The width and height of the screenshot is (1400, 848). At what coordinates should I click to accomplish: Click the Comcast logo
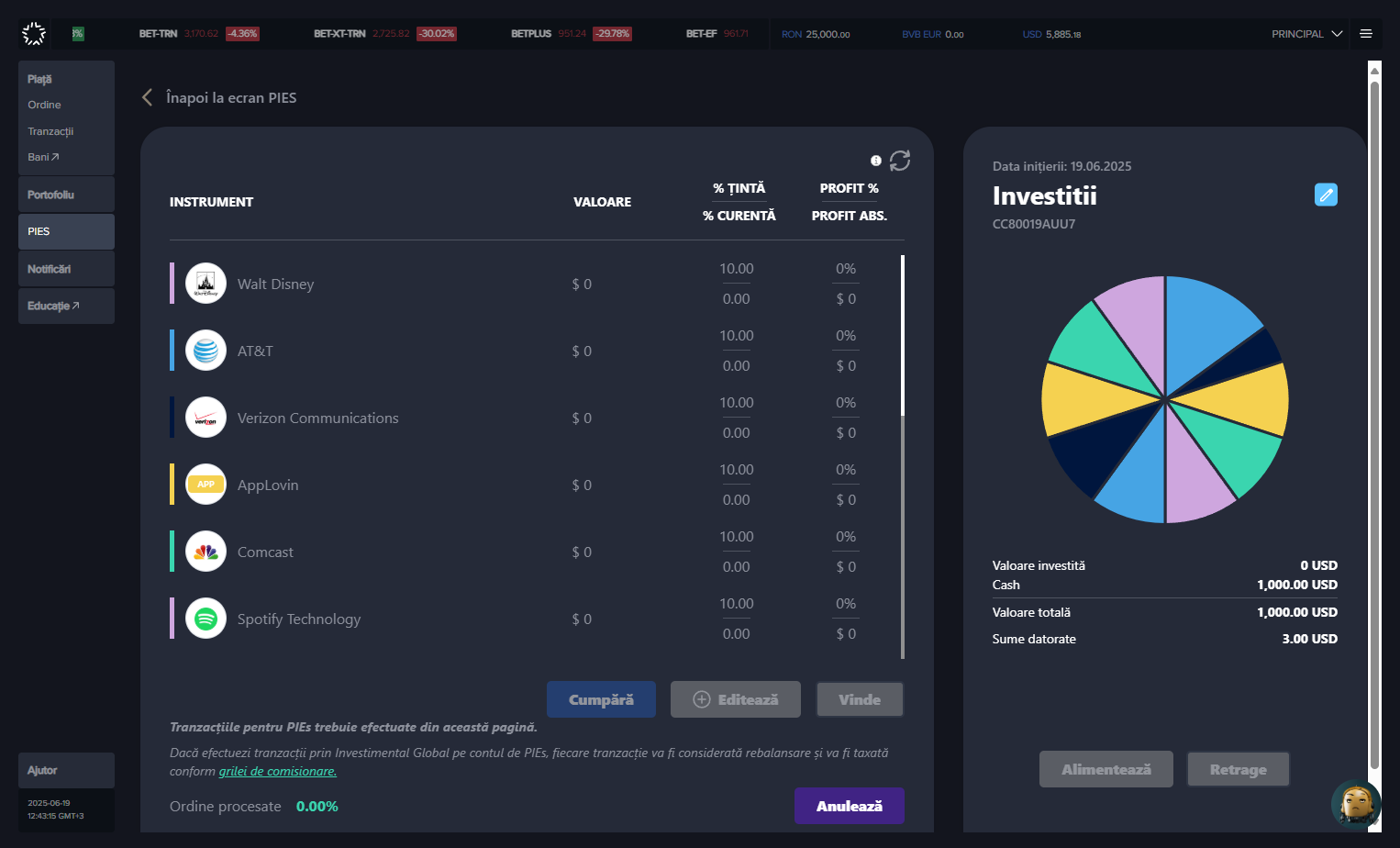[x=206, y=552]
